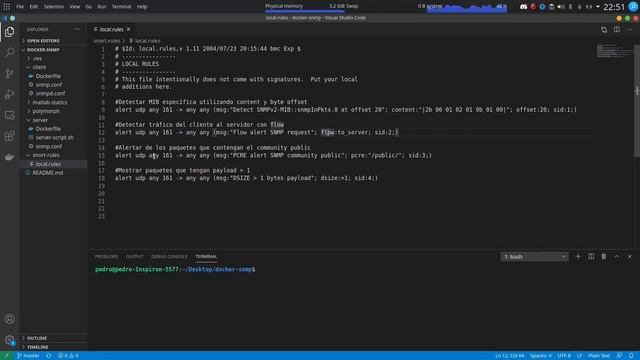640x360 pixels.
Task: Close the local.rules editor tab
Action: pos(129,29)
